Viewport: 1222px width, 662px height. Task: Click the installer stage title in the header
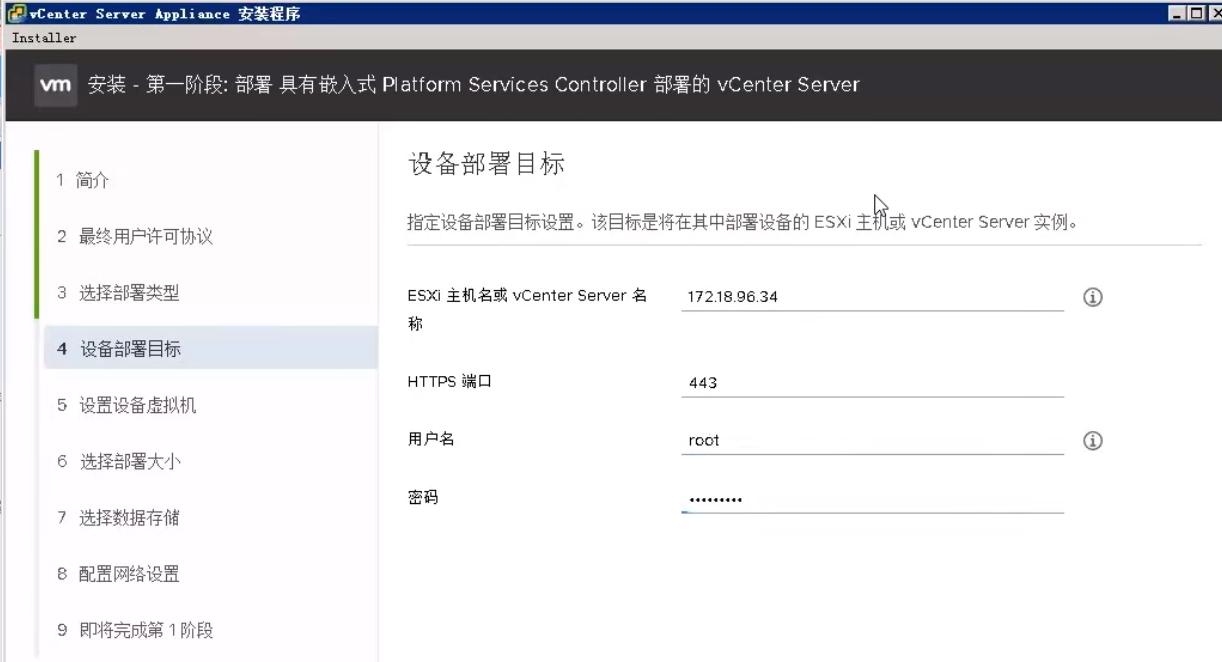click(x=474, y=85)
